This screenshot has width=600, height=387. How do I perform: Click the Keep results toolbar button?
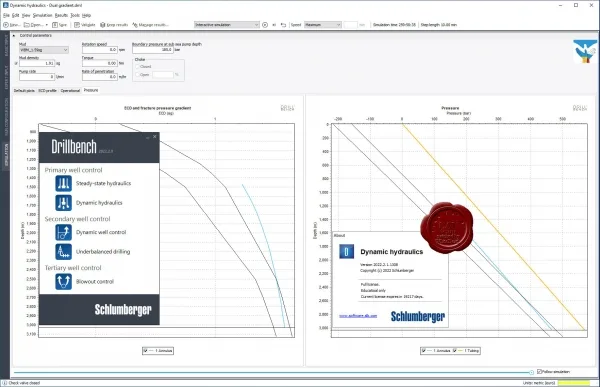pos(114,25)
